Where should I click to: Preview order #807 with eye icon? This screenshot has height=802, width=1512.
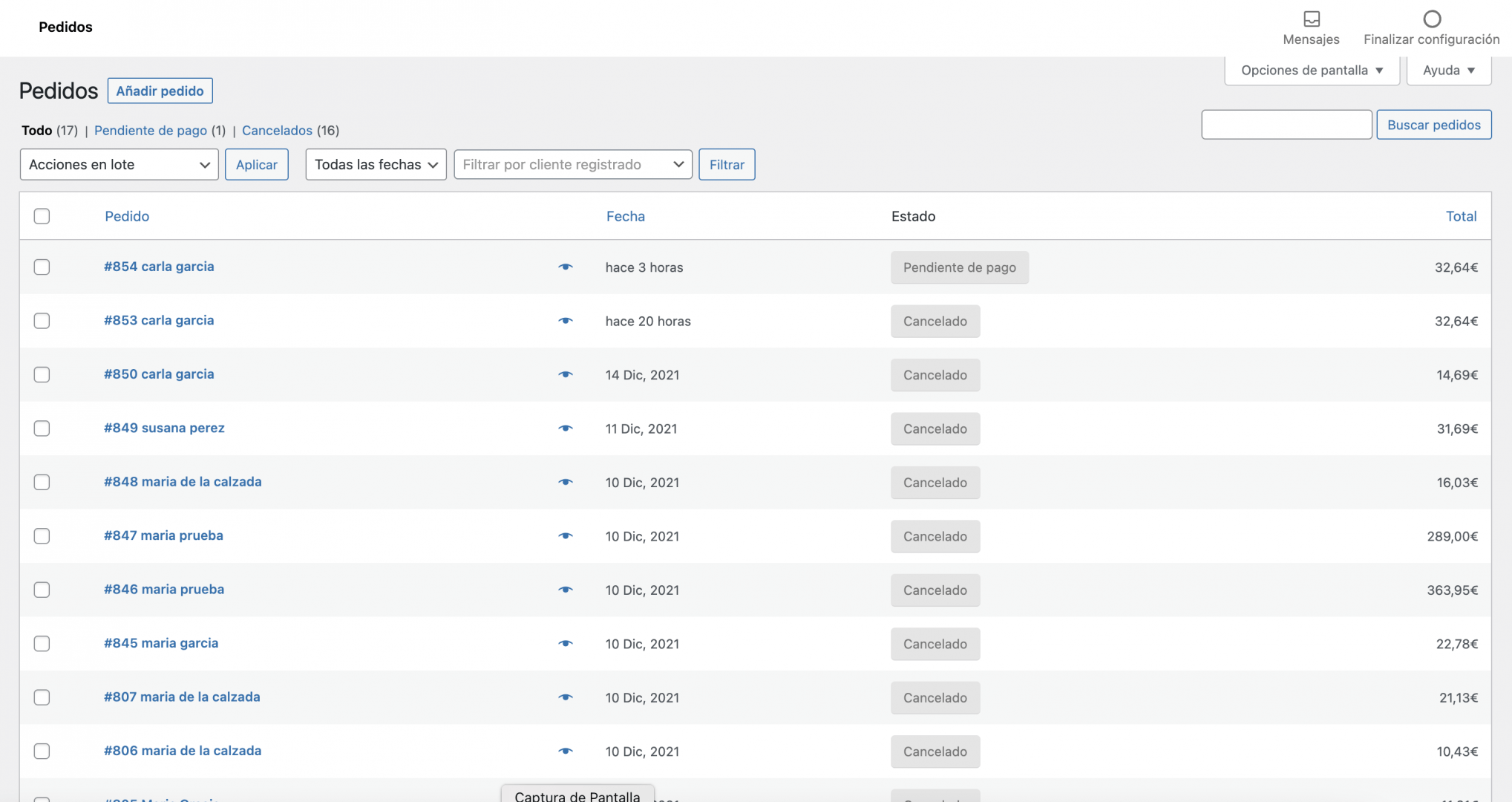[566, 698]
